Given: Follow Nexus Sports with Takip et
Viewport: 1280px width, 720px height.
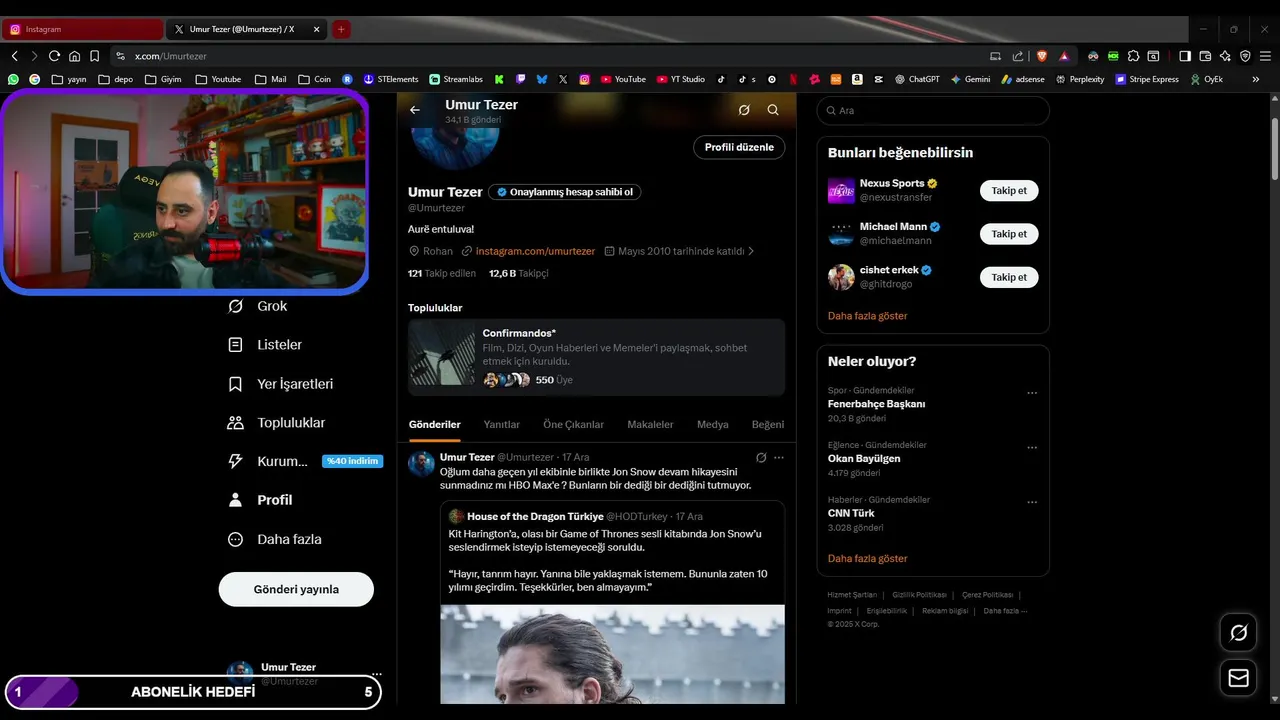Looking at the screenshot, I should 1009,190.
